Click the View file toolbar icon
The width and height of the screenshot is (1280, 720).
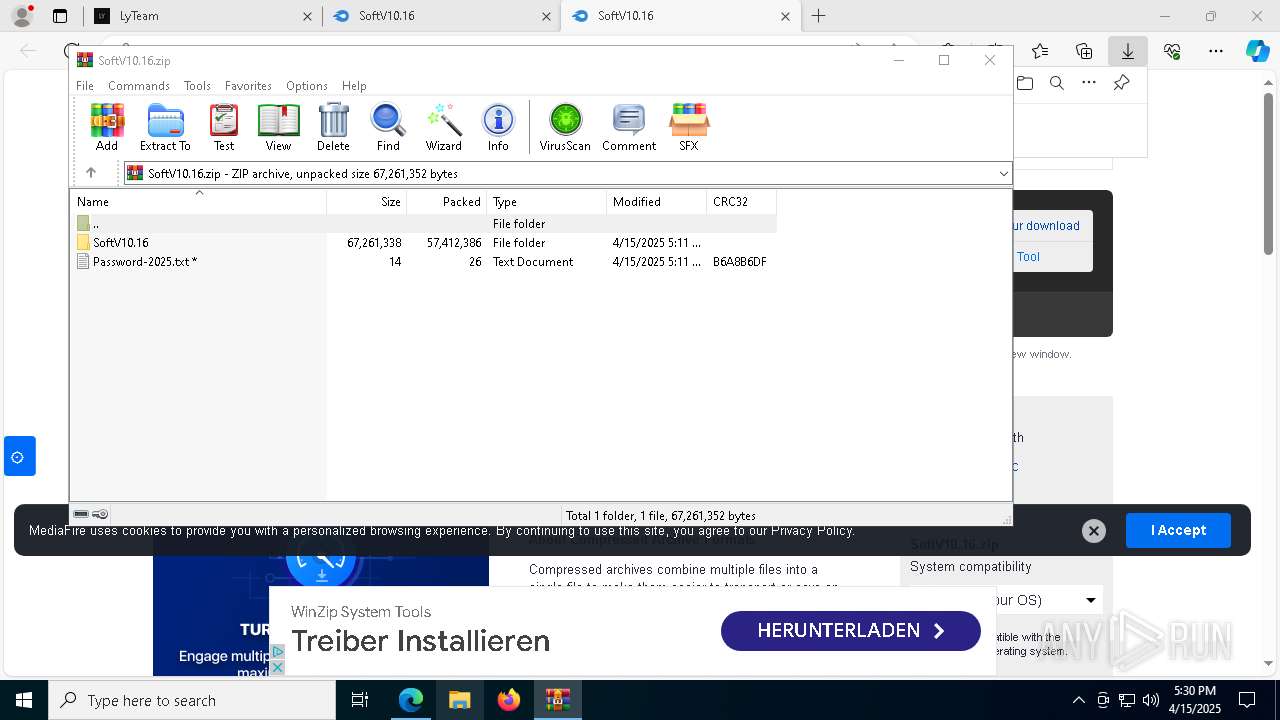coord(278,127)
